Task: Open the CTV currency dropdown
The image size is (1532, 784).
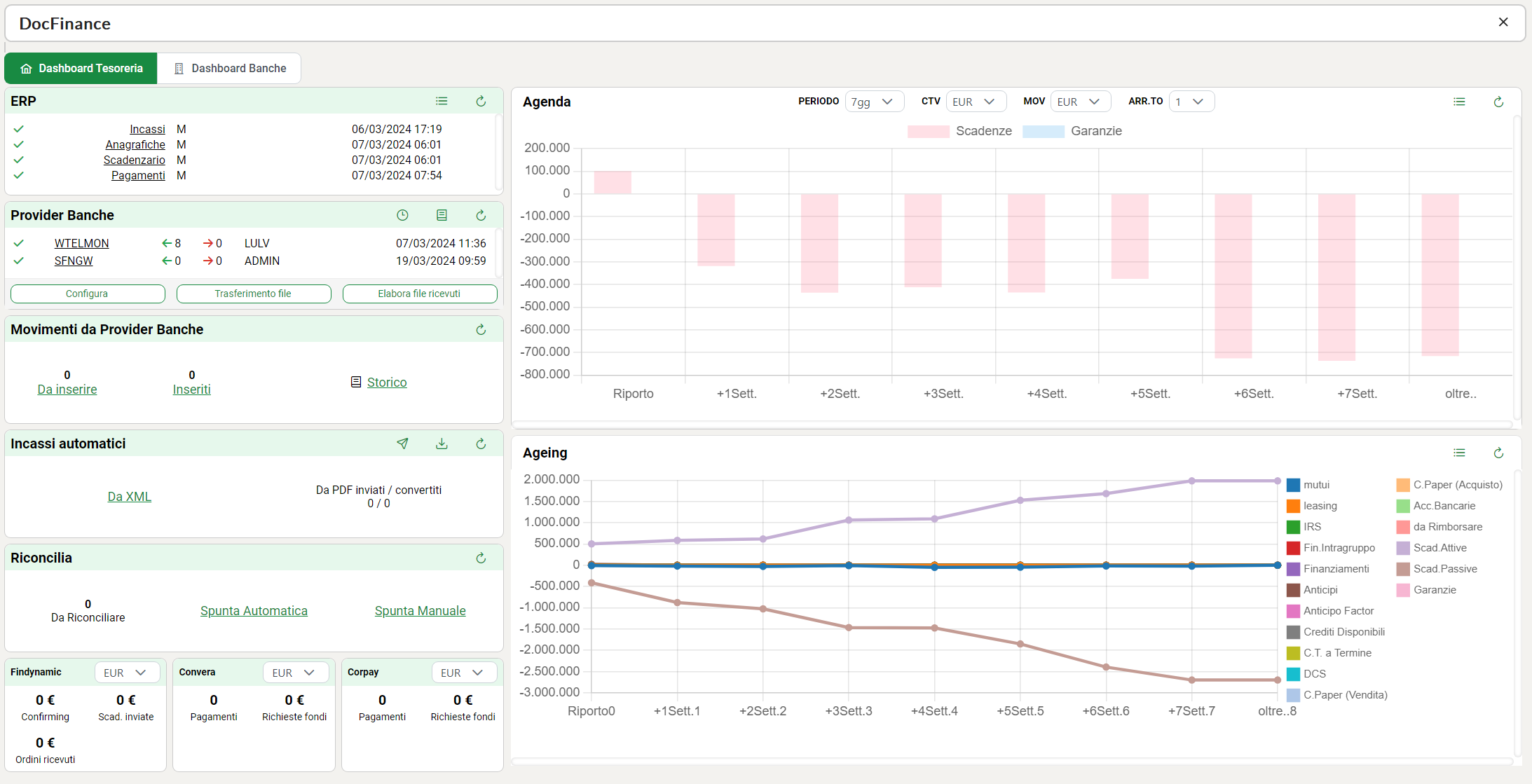Action: [976, 102]
